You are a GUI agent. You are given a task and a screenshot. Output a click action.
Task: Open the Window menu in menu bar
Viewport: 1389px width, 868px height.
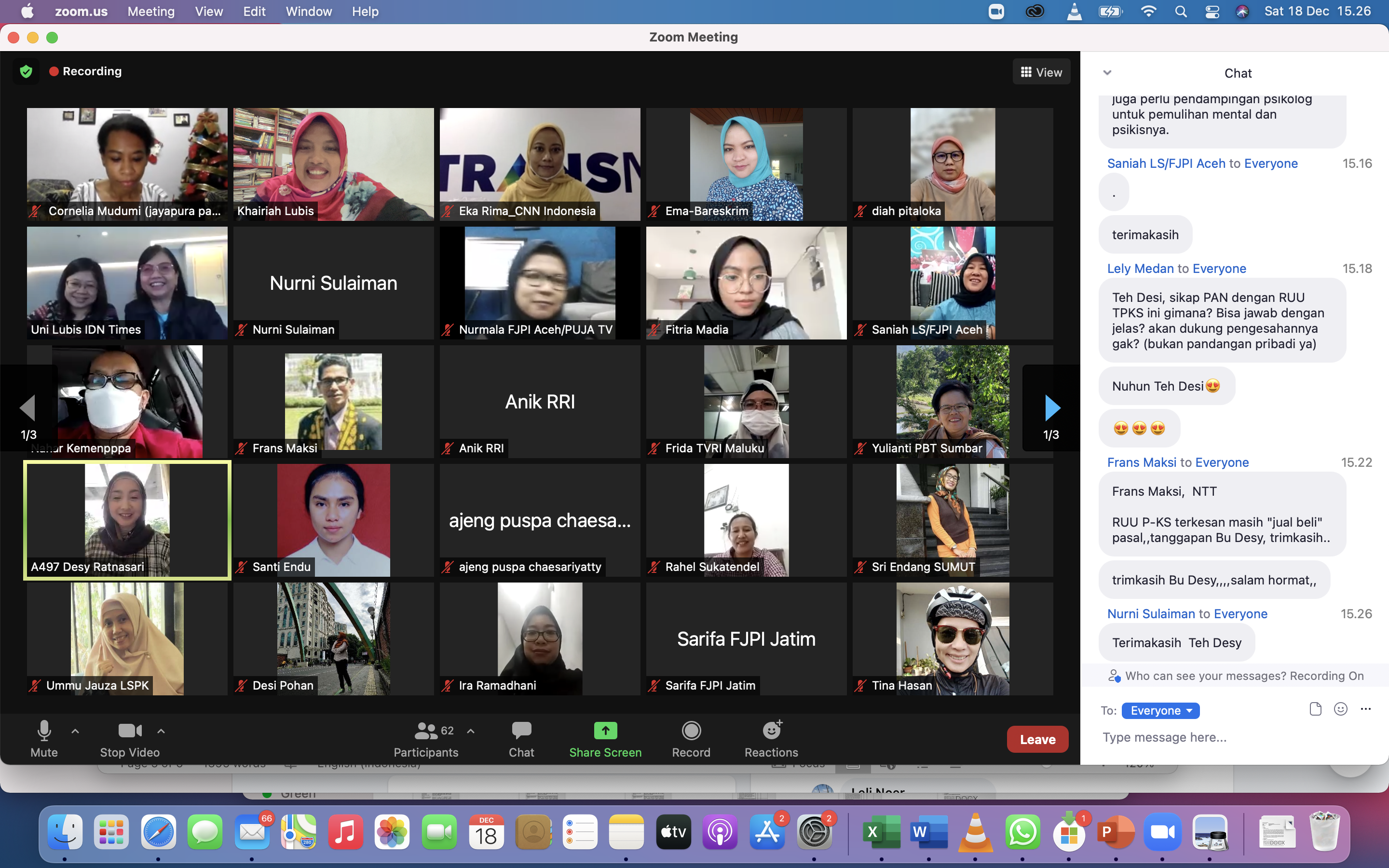point(308,12)
